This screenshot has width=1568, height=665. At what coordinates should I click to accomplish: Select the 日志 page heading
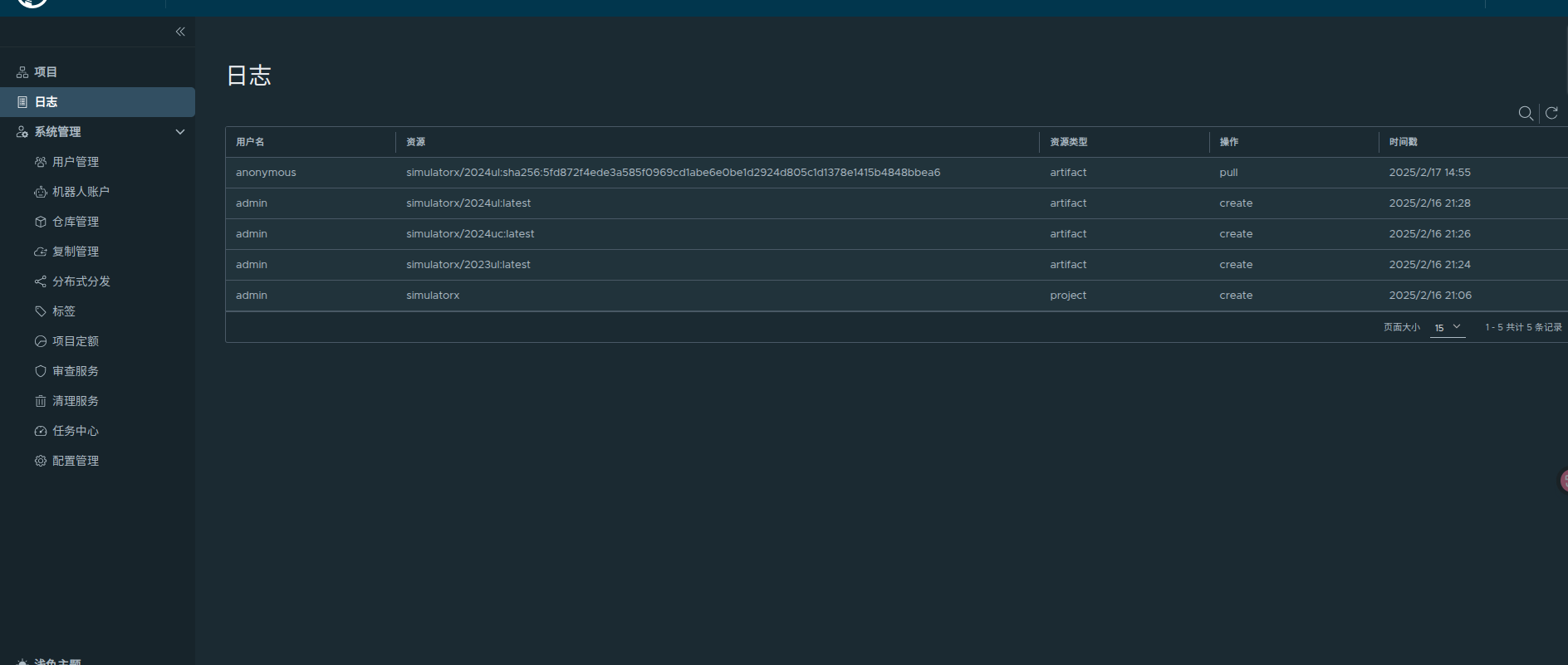click(249, 76)
